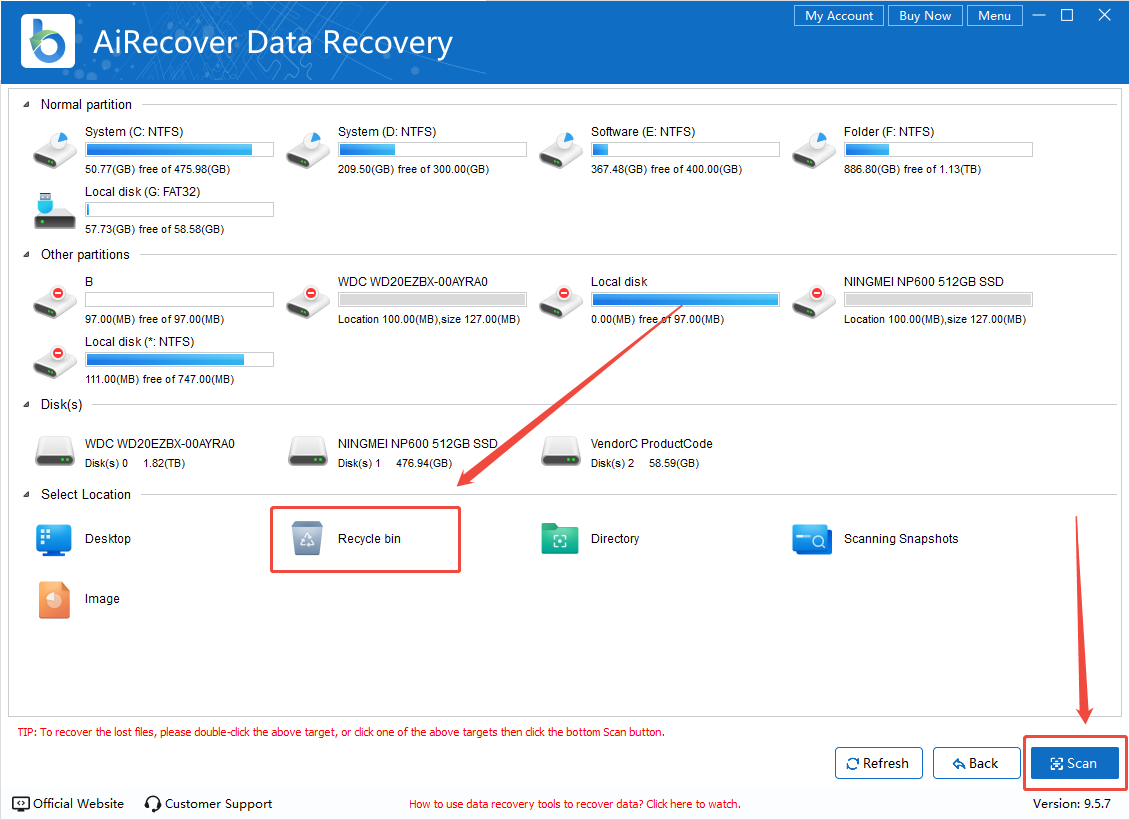This screenshot has width=1130, height=820.
Task: Open the Menu item in title bar
Action: tap(994, 16)
